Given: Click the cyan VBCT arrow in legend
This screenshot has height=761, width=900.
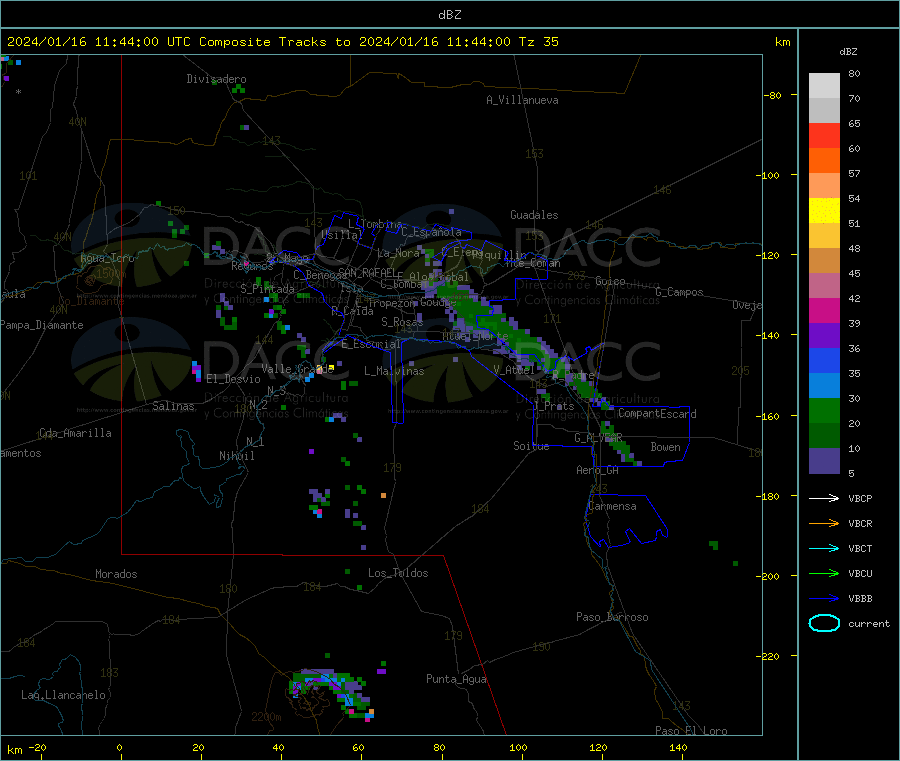Looking at the screenshot, I should coord(824,549).
